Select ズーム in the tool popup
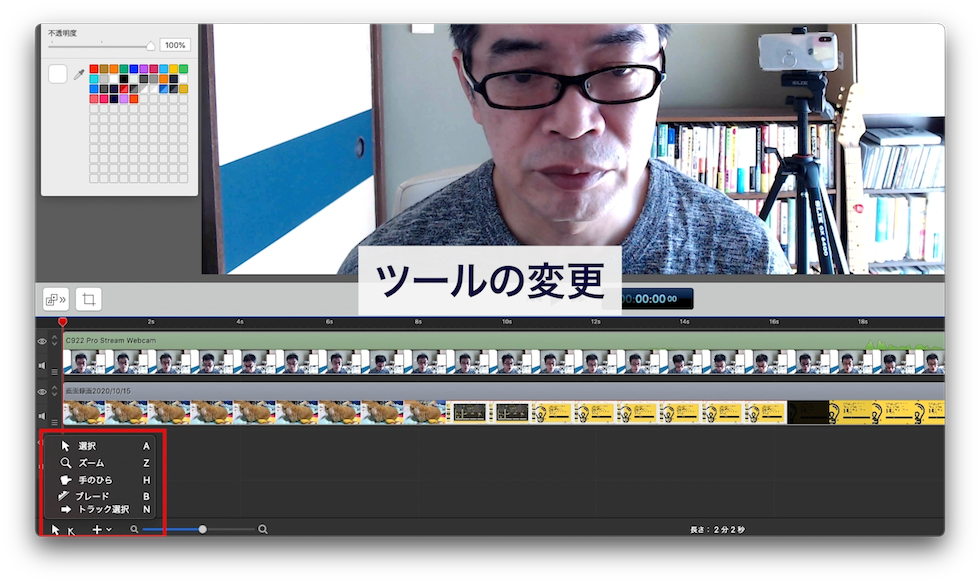The image size is (980, 583). coord(90,463)
